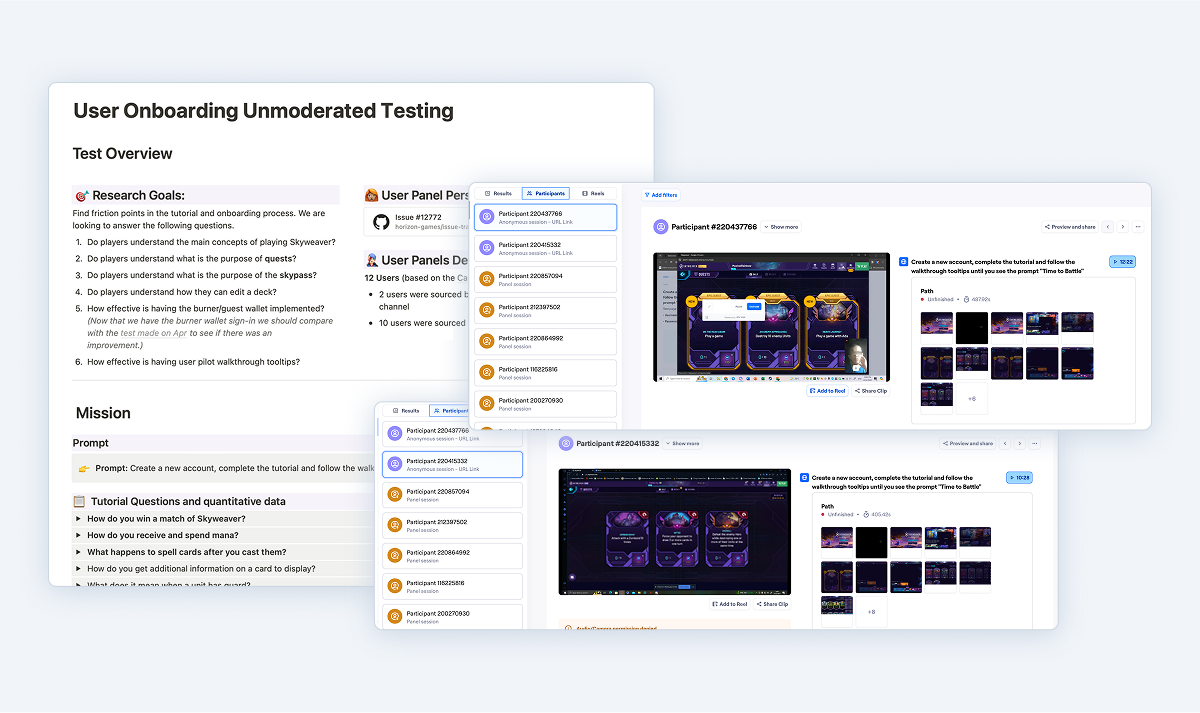1200x713 pixels.
Task: Expand Show more for Participant #220437766
Action: 781,227
